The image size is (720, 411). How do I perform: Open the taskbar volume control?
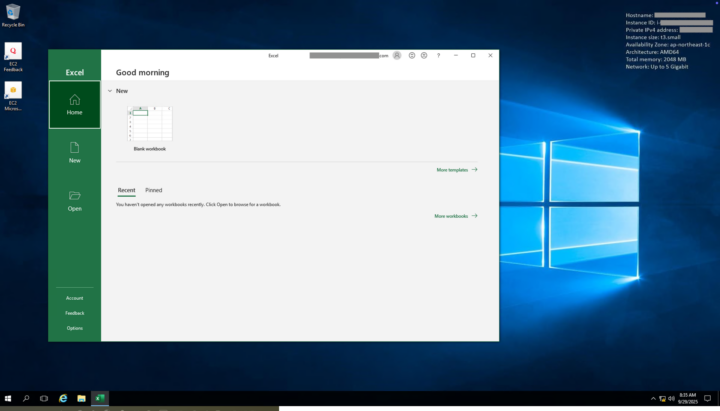tap(671, 398)
